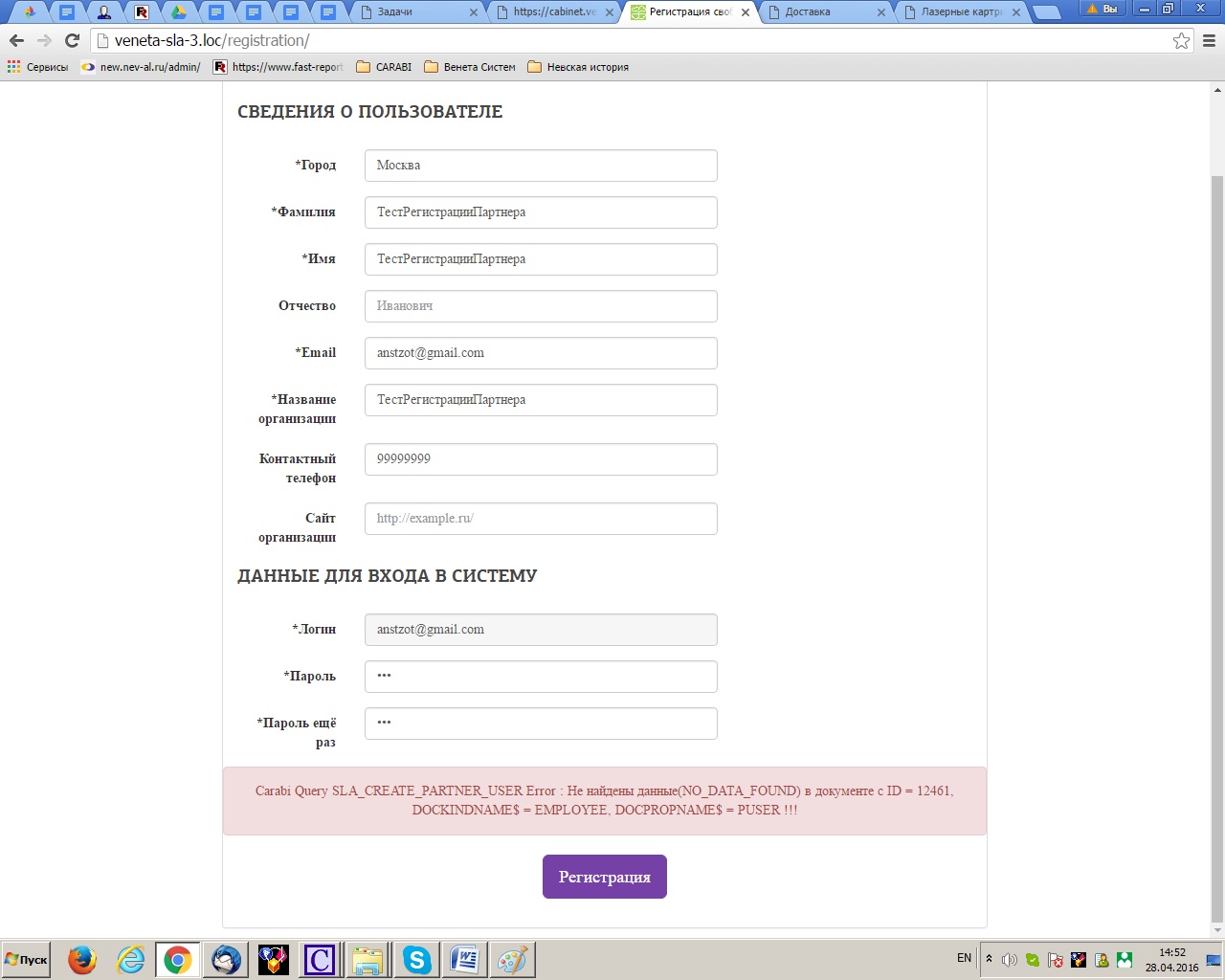Click the Отчество input field
1225x980 pixels.
(541, 306)
